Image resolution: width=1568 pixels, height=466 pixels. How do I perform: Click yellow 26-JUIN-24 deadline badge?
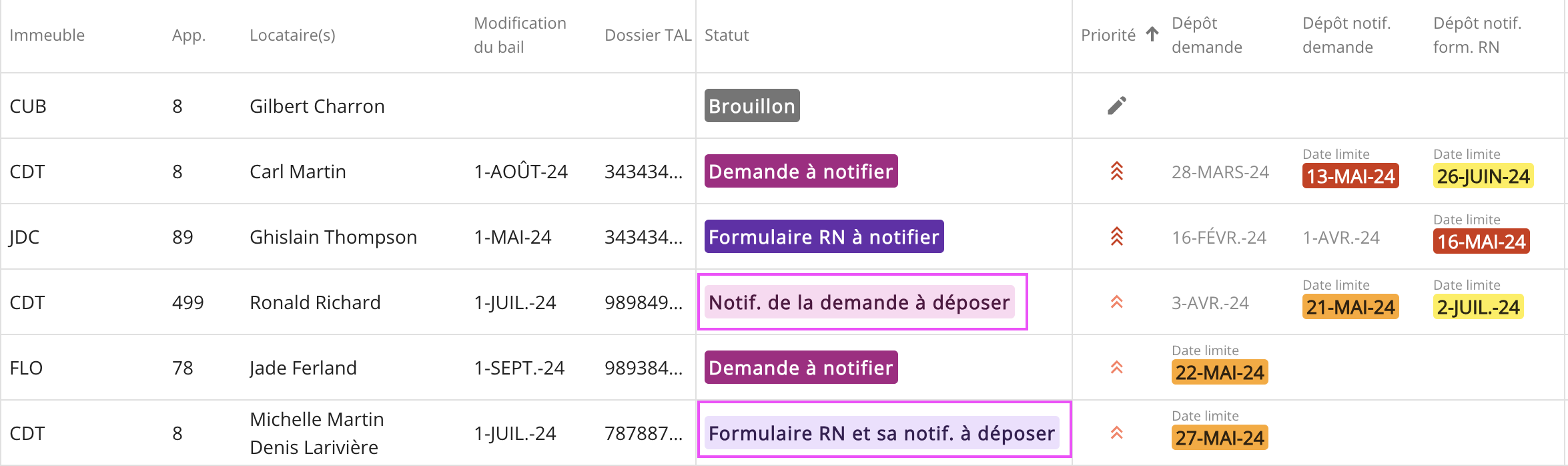click(1483, 176)
